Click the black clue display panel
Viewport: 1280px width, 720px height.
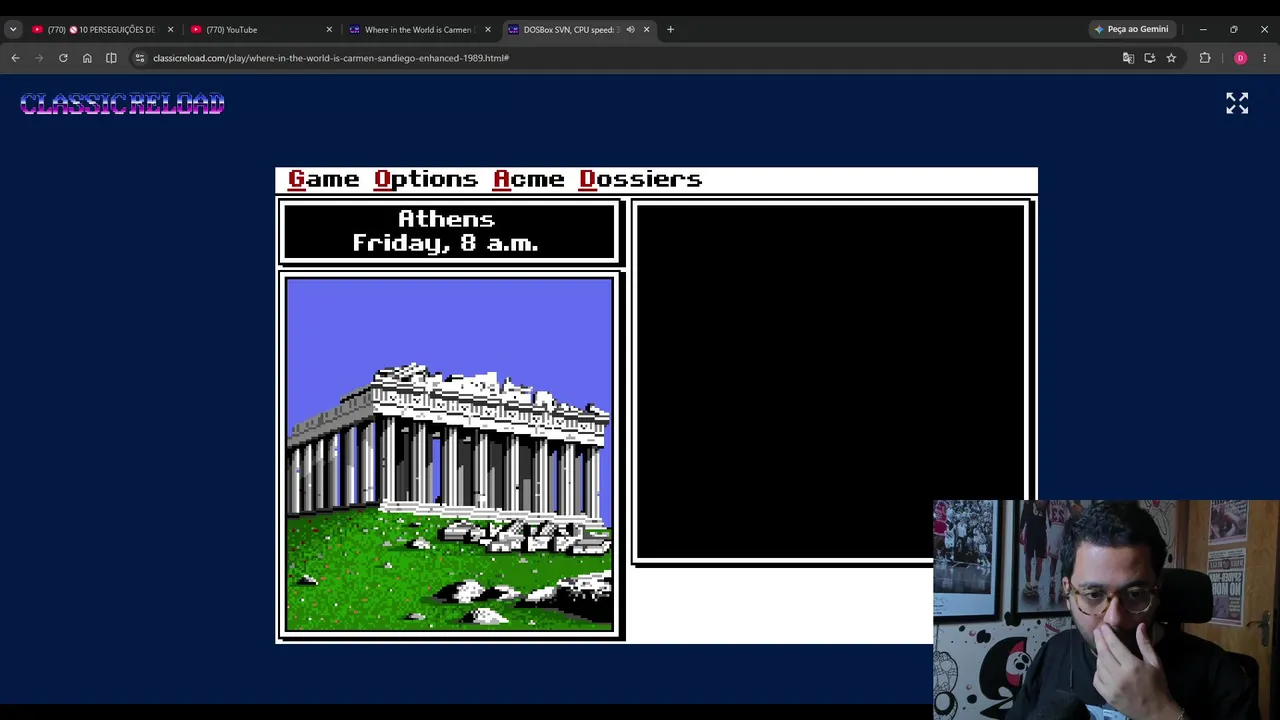[831, 381]
